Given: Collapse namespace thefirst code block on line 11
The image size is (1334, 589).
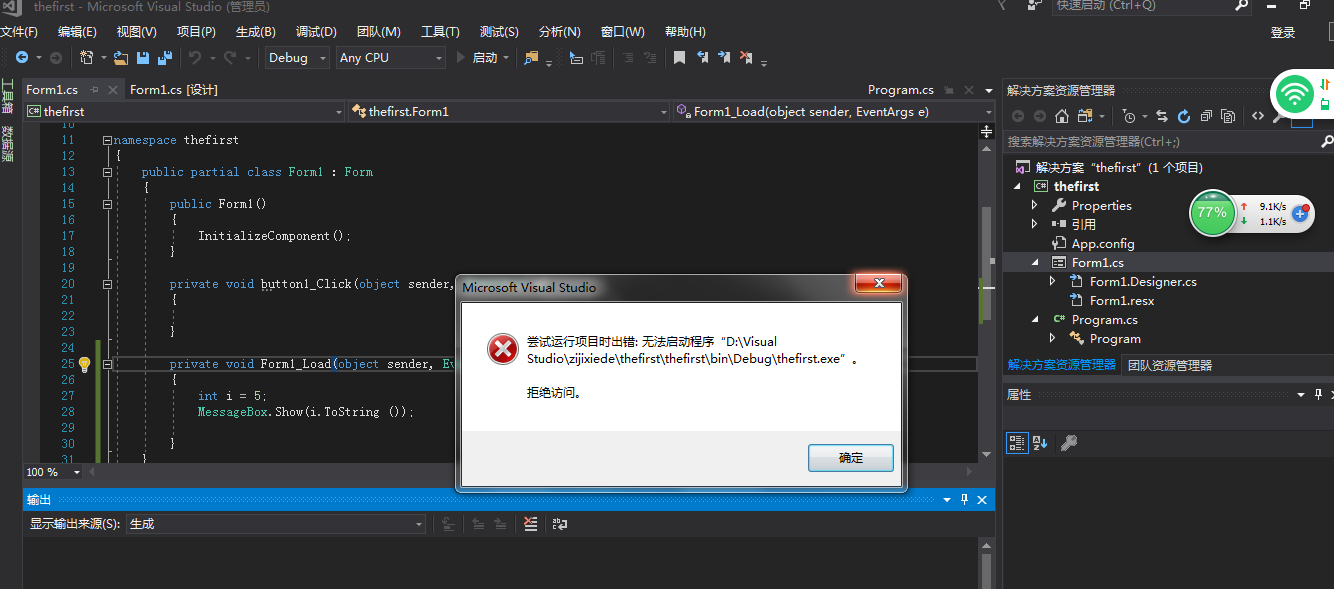Looking at the screenshot, I should point(107,140).
